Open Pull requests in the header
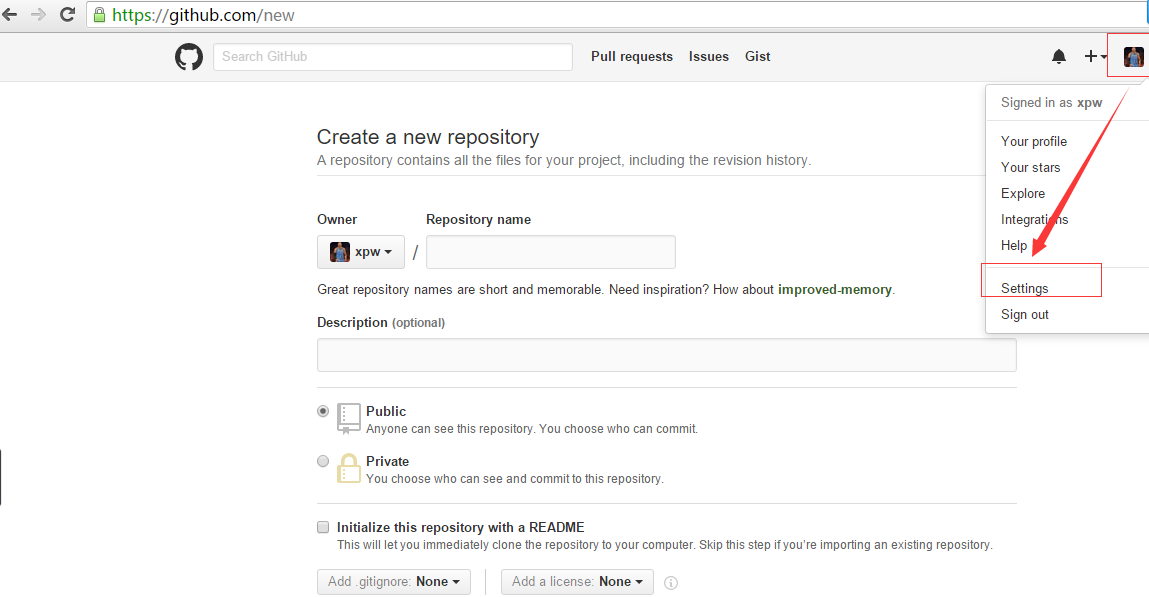The height and width of the screenshot is (597, 1149). pyautogui.click(x=632, y=56)
